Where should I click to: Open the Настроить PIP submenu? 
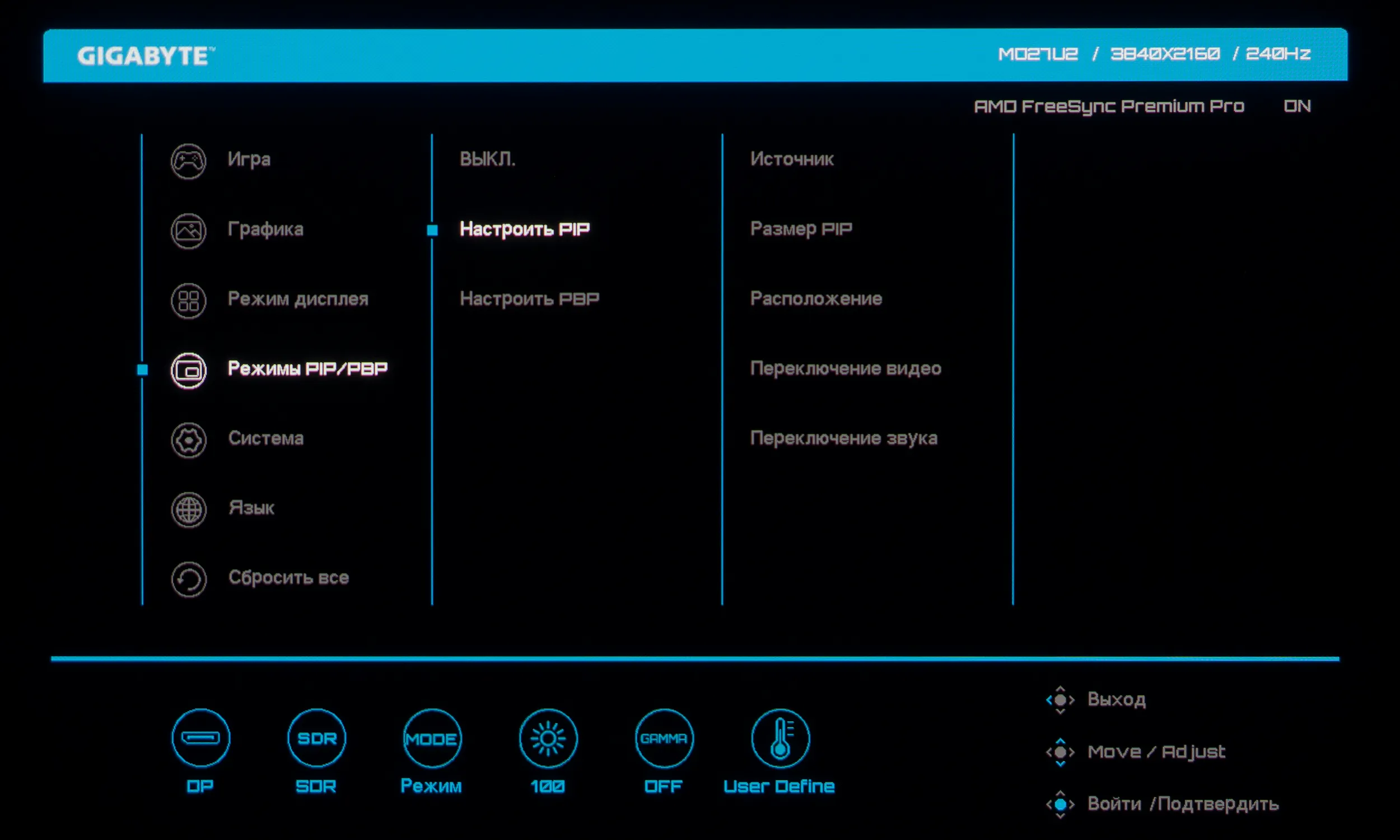(525, 228)
